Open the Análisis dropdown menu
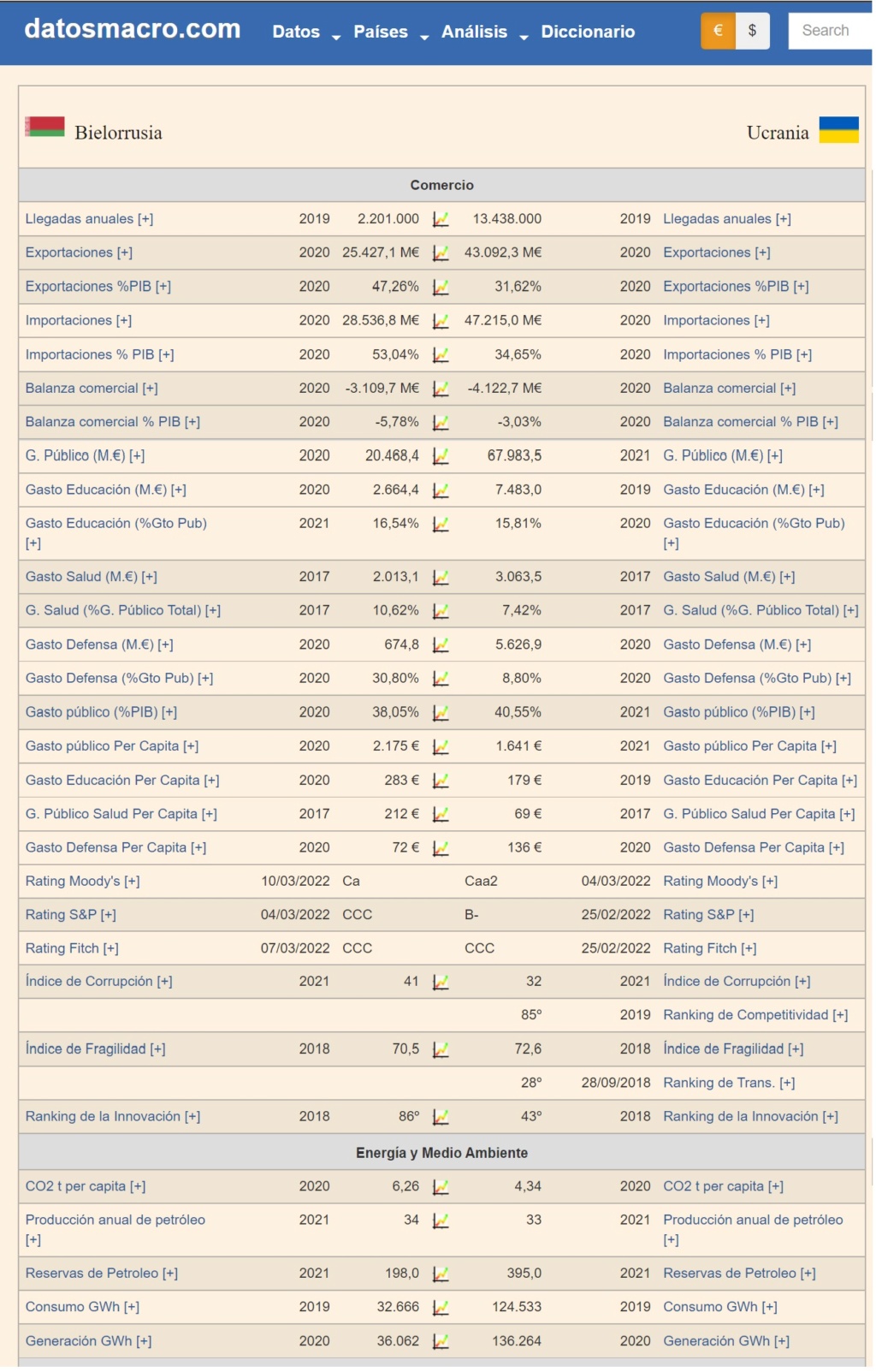Screen dimensions: 876x1372 485,33
